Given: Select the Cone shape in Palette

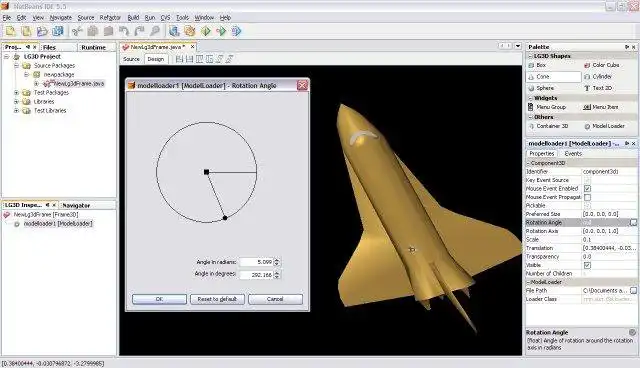Looking at the screenshot, I should point(554,77).
